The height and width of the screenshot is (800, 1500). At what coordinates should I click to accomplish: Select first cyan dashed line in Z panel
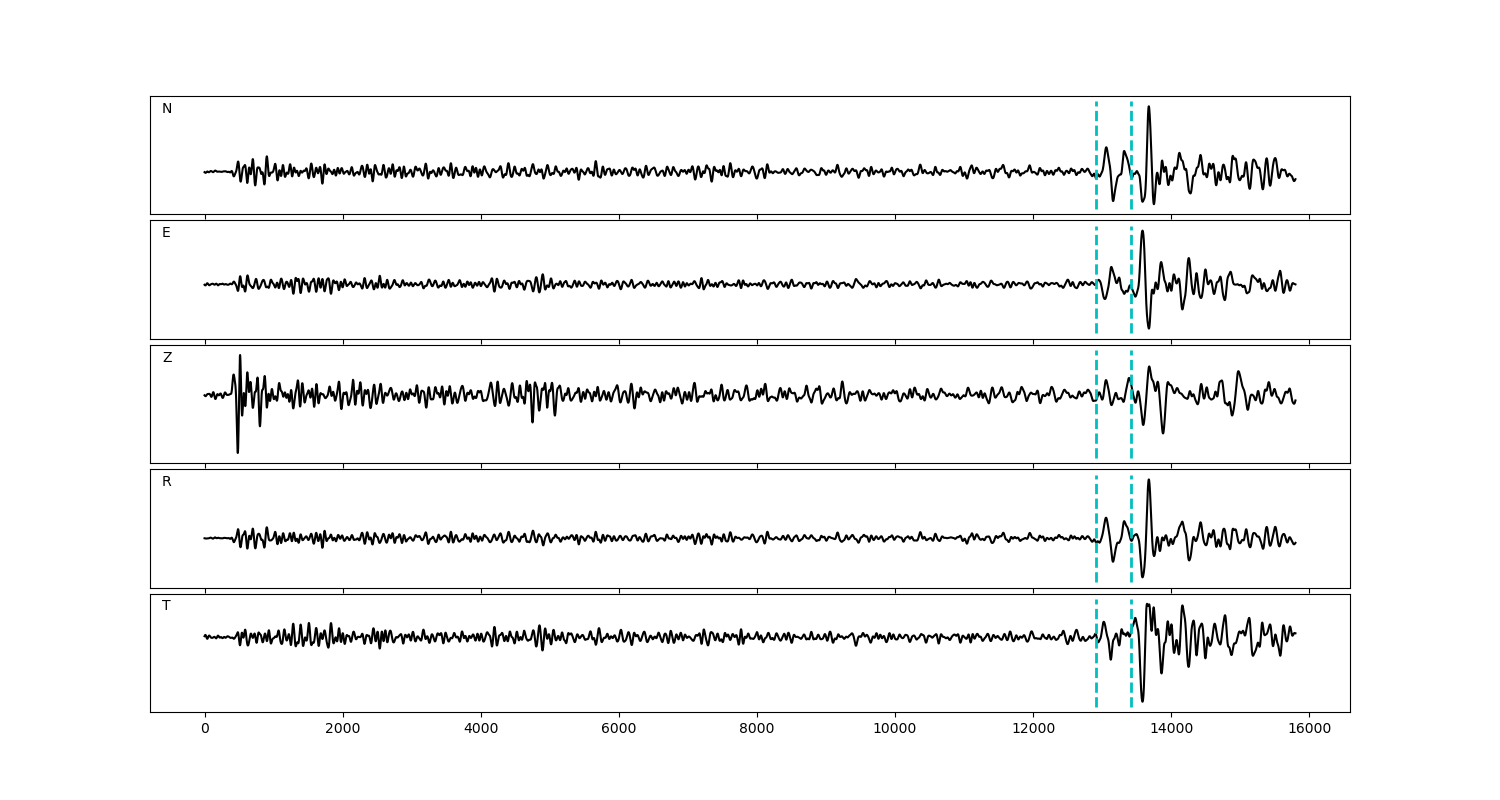[1096, 430]
